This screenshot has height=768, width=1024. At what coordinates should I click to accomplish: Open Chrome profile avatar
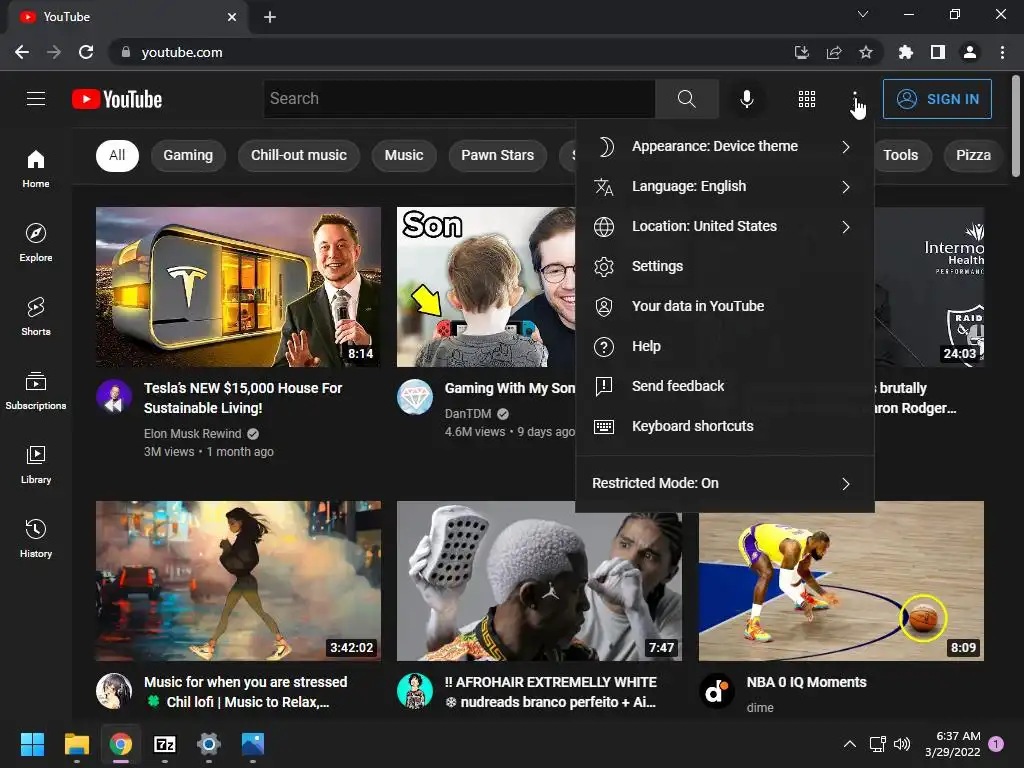pos(970,52)
